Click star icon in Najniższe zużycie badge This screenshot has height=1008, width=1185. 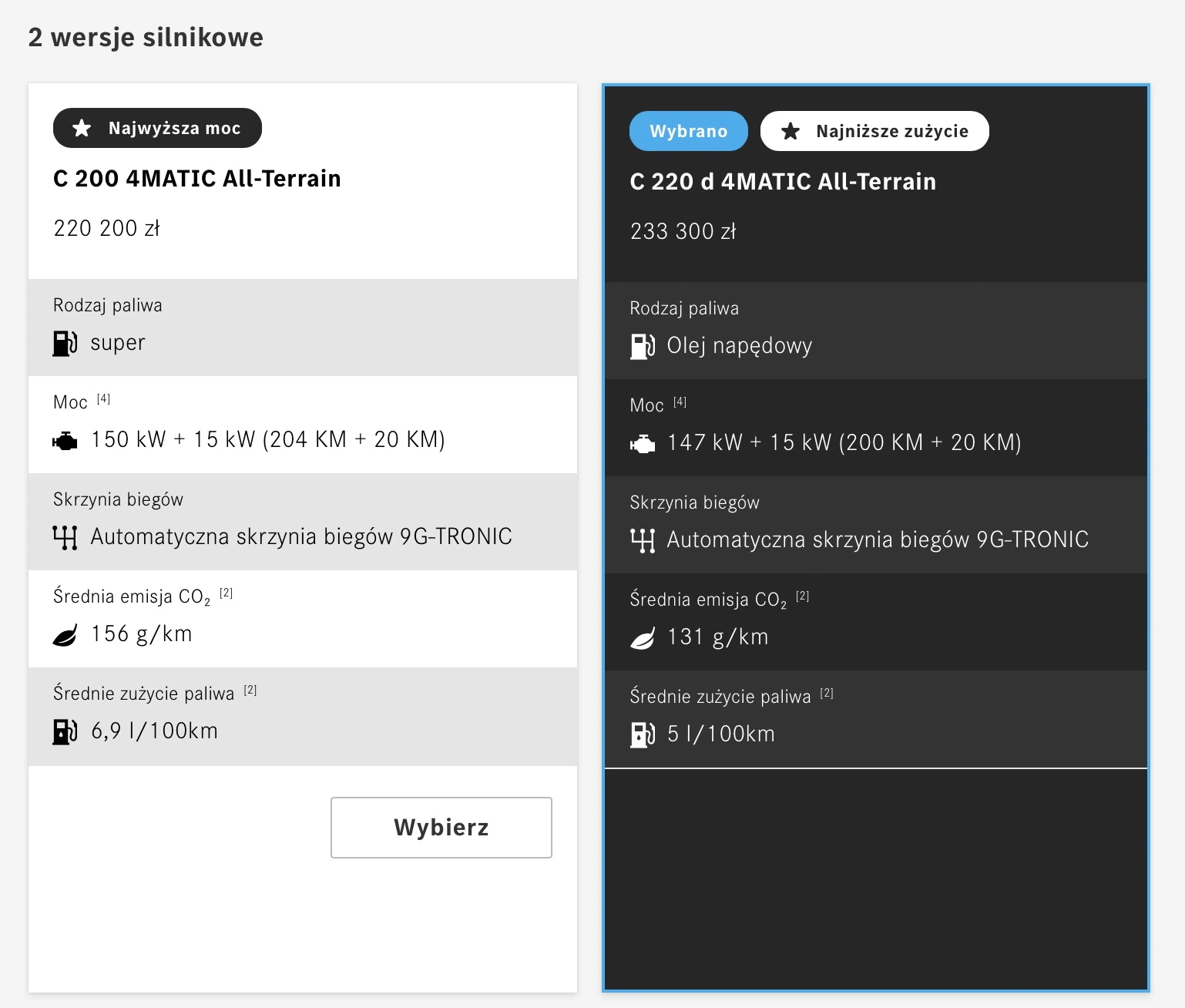[x=790, y=131]
